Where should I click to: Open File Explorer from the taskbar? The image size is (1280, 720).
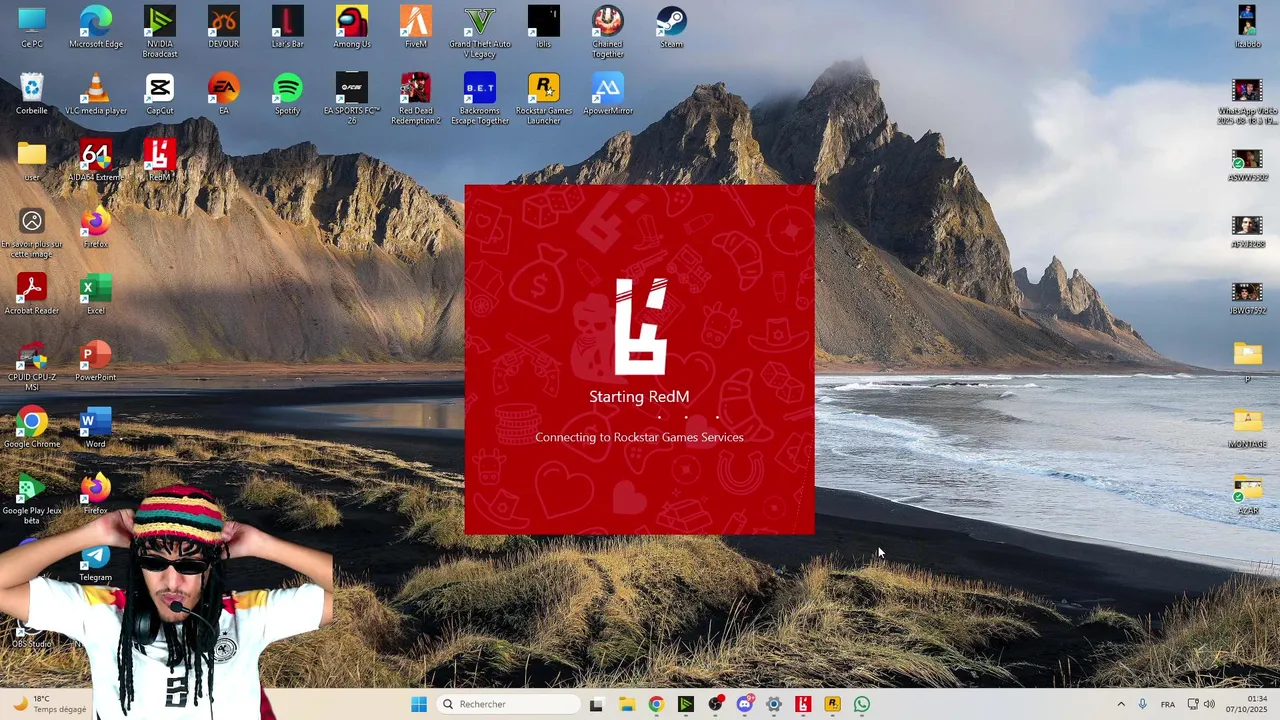(x=626, y=704)
